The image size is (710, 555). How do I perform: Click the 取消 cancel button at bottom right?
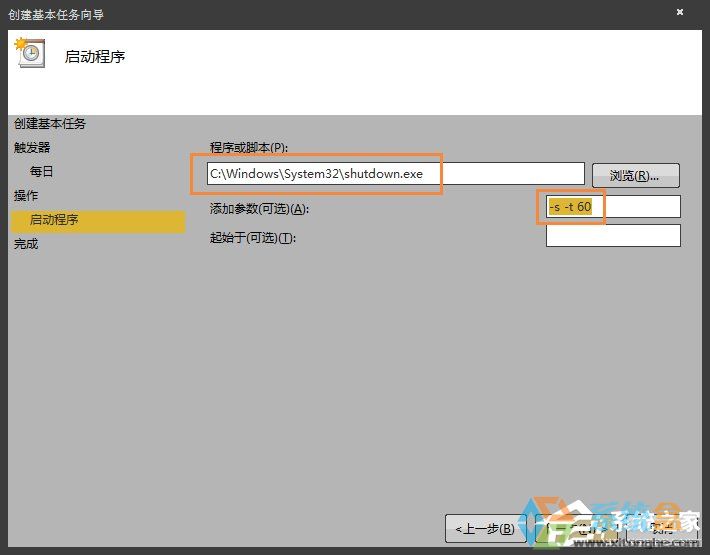click(662, 528)
